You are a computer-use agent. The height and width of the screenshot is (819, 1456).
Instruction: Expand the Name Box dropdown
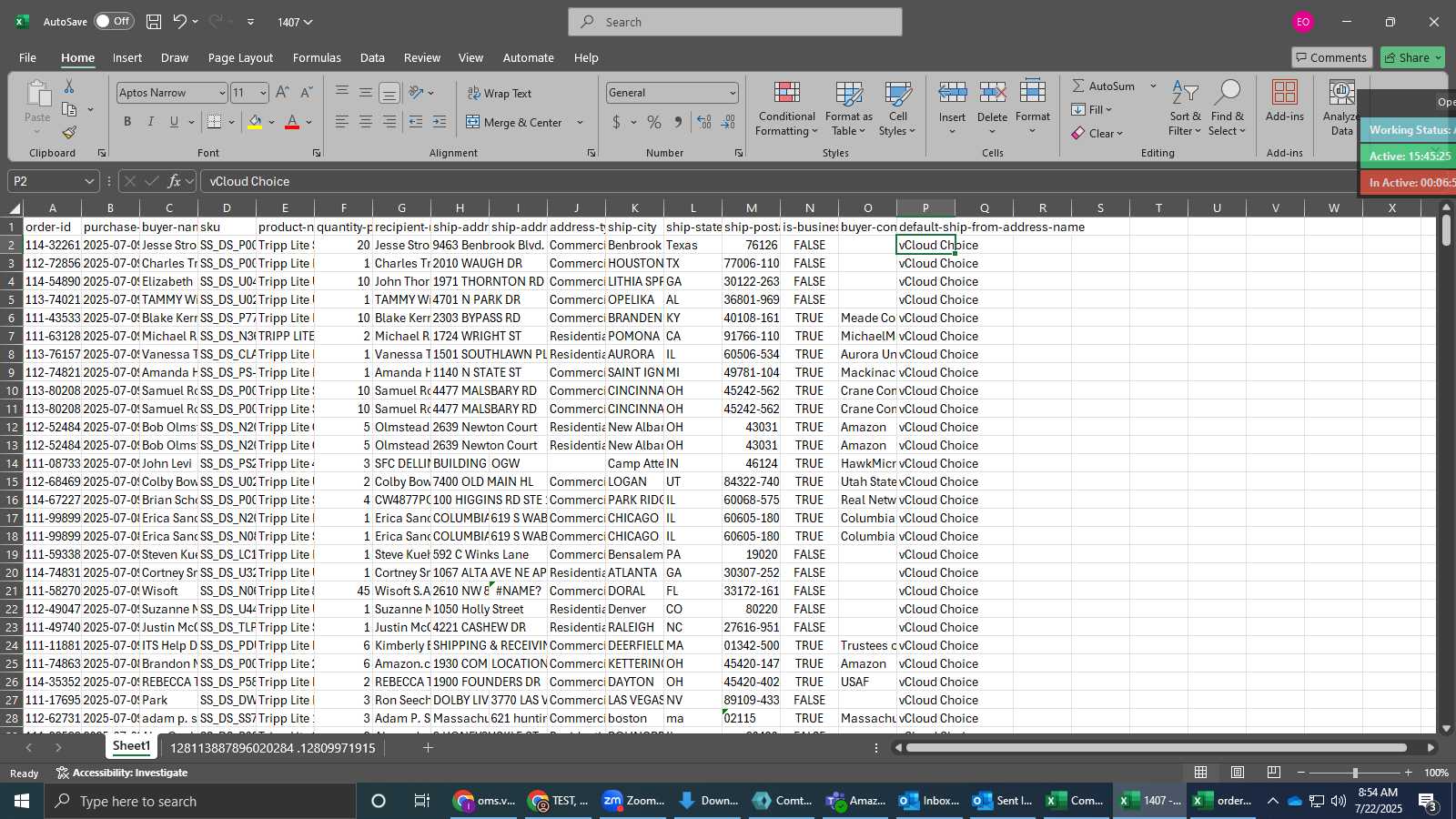(88, 181)
